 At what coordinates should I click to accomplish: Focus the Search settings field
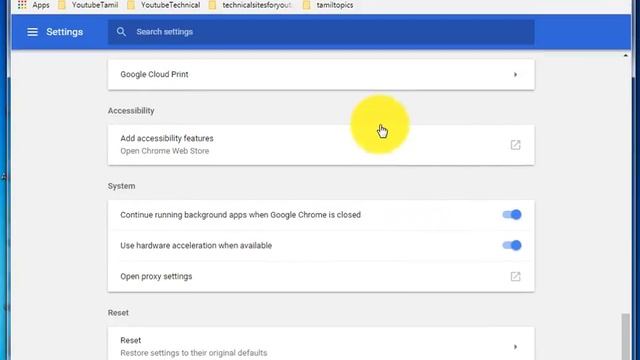(321, 32)
